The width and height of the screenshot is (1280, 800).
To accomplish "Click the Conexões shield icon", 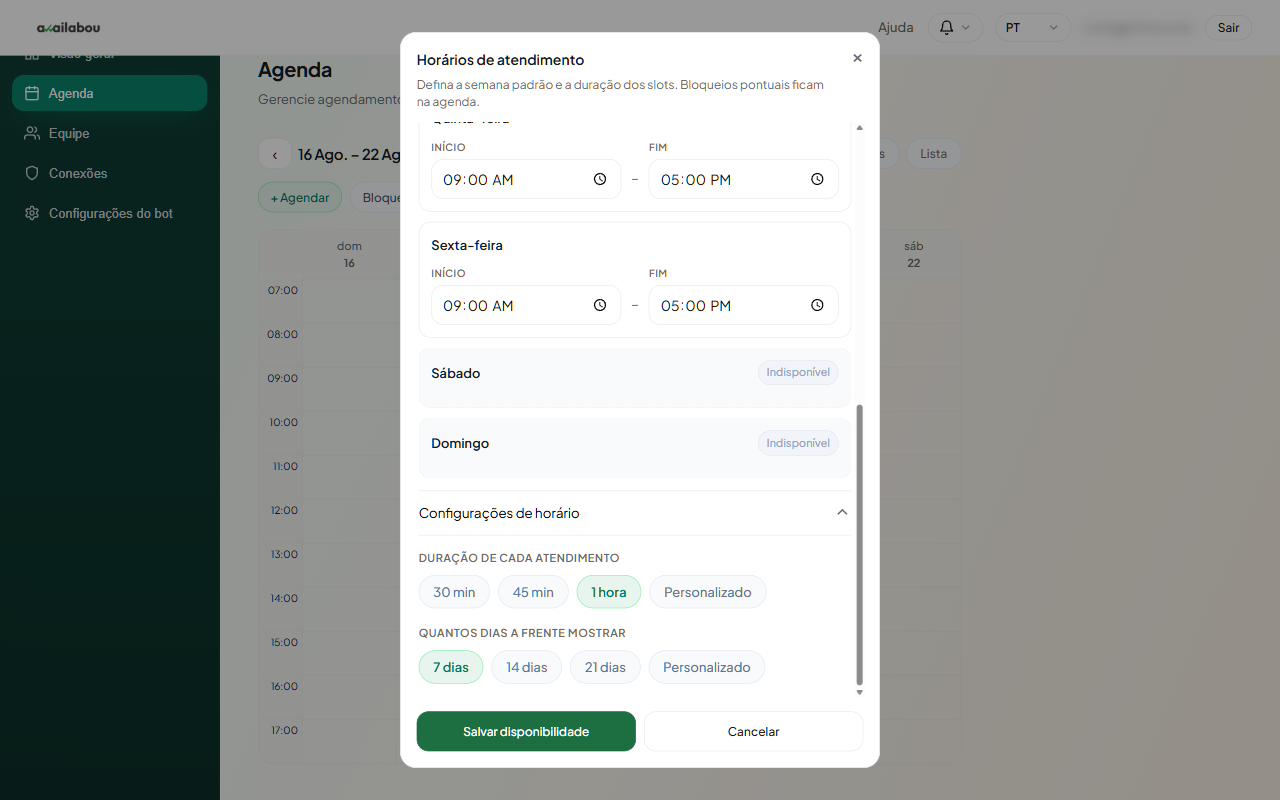I will tap(32, 173).
